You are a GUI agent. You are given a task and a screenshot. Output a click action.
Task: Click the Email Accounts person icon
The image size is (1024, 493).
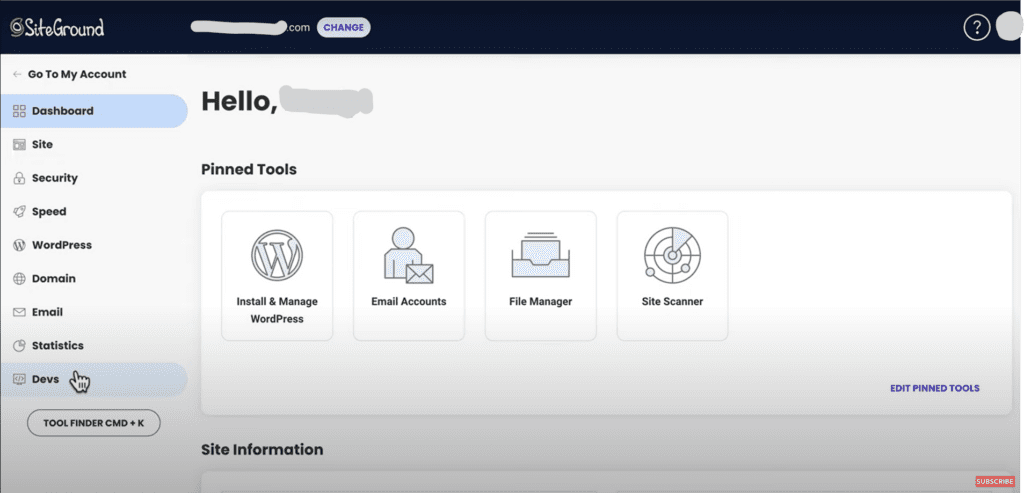[408, 255]
